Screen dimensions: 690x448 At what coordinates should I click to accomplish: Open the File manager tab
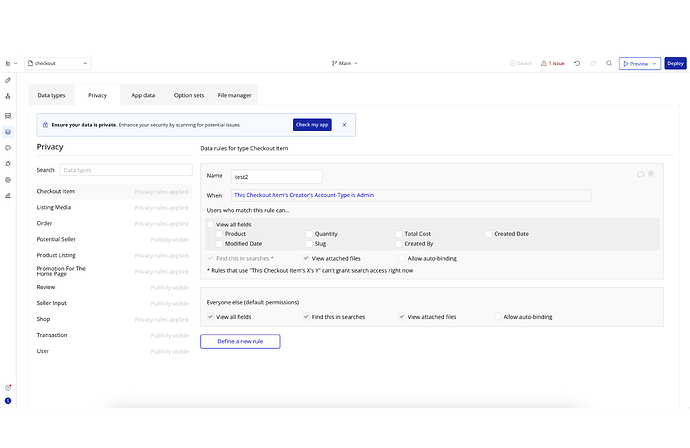[235, 95]
